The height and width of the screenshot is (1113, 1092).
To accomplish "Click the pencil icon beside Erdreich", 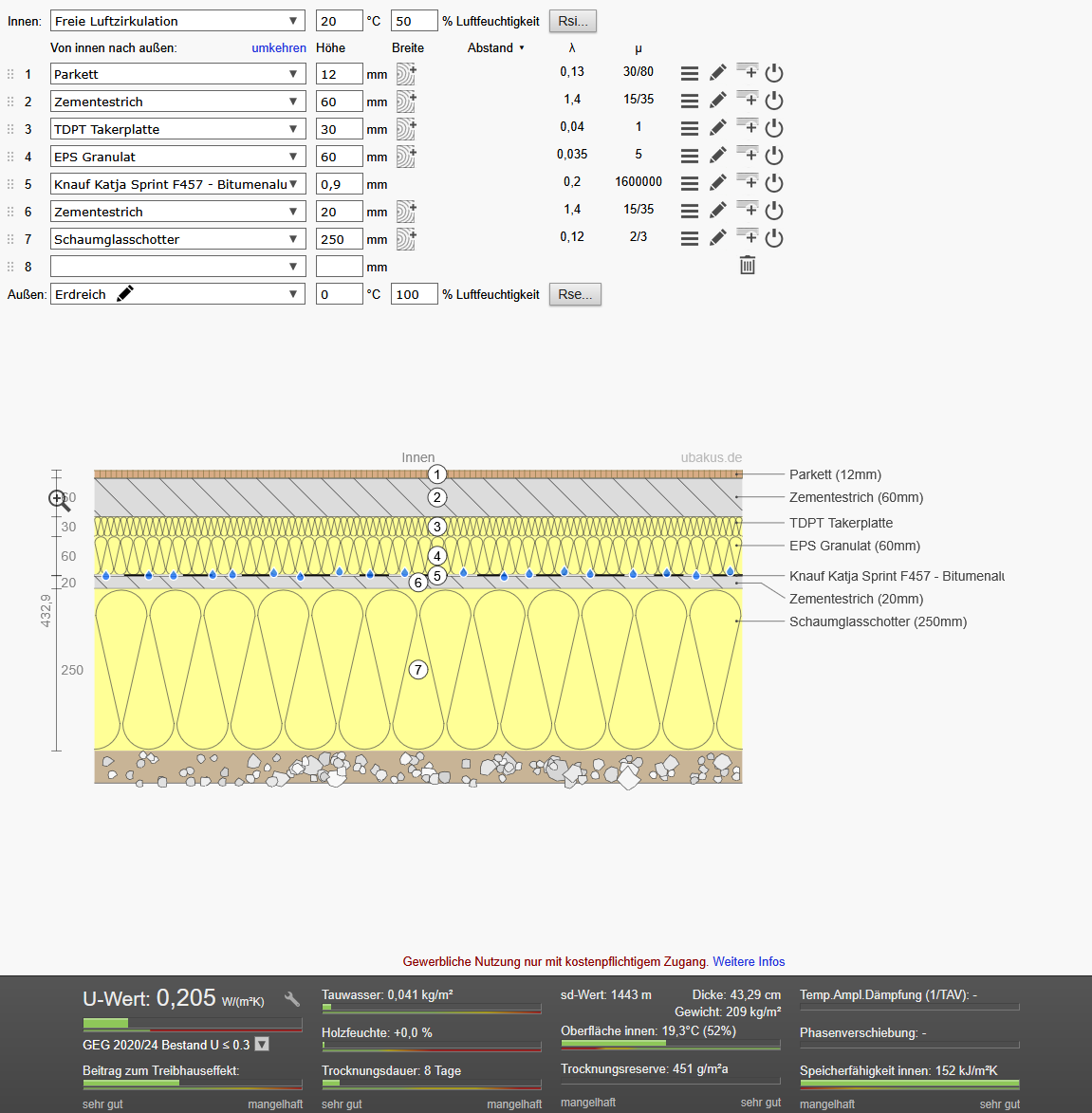I will point(125,294).
